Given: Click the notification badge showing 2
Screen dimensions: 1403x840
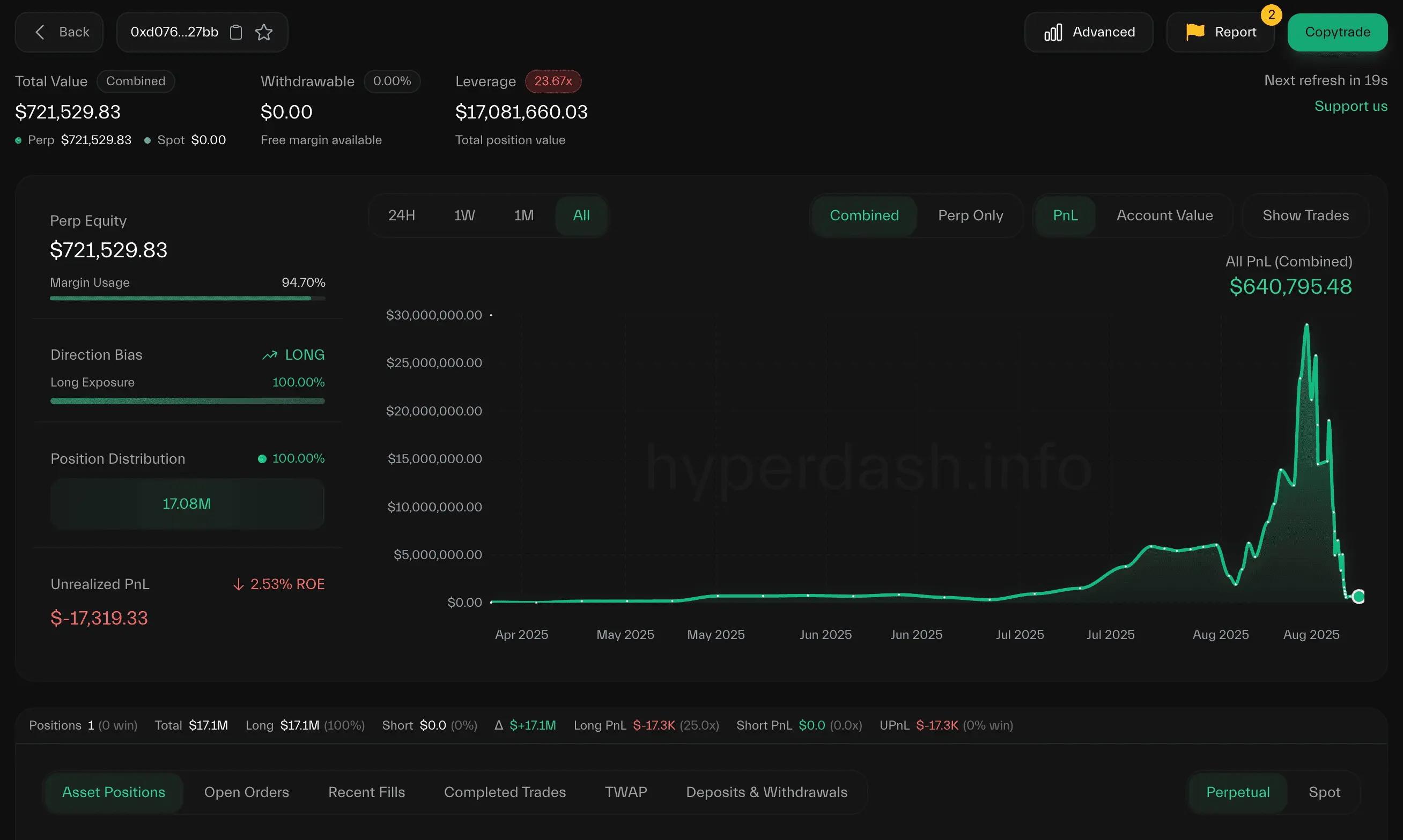Looking at the screenshot, I should coord(1271,14).
